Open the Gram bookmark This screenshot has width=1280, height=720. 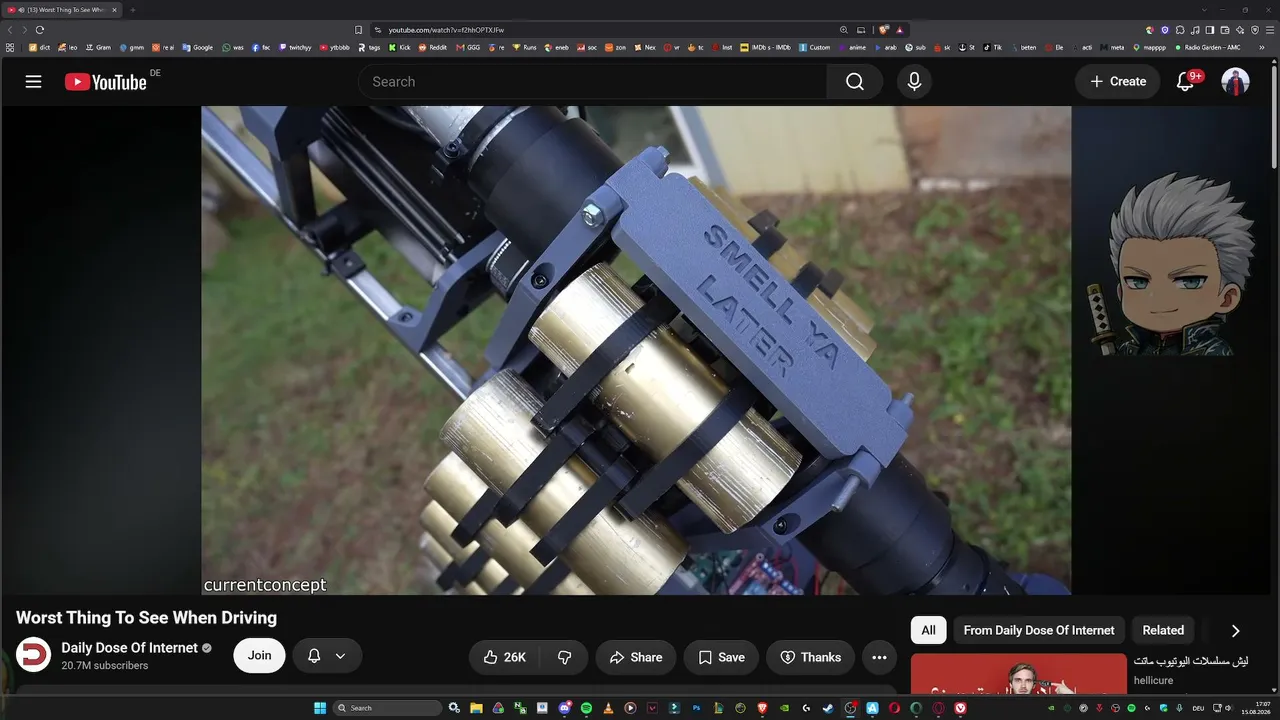(97, 47)
